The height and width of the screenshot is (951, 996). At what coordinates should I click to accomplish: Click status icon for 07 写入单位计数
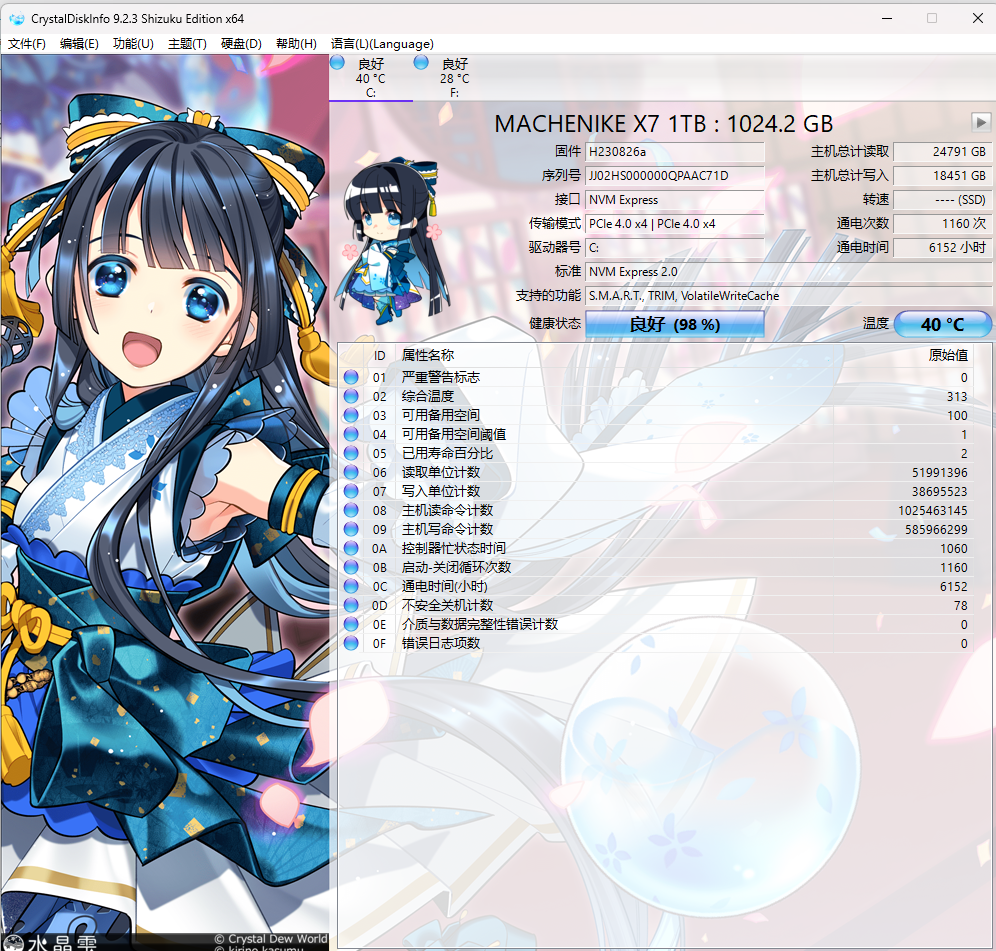click(351, 491)
